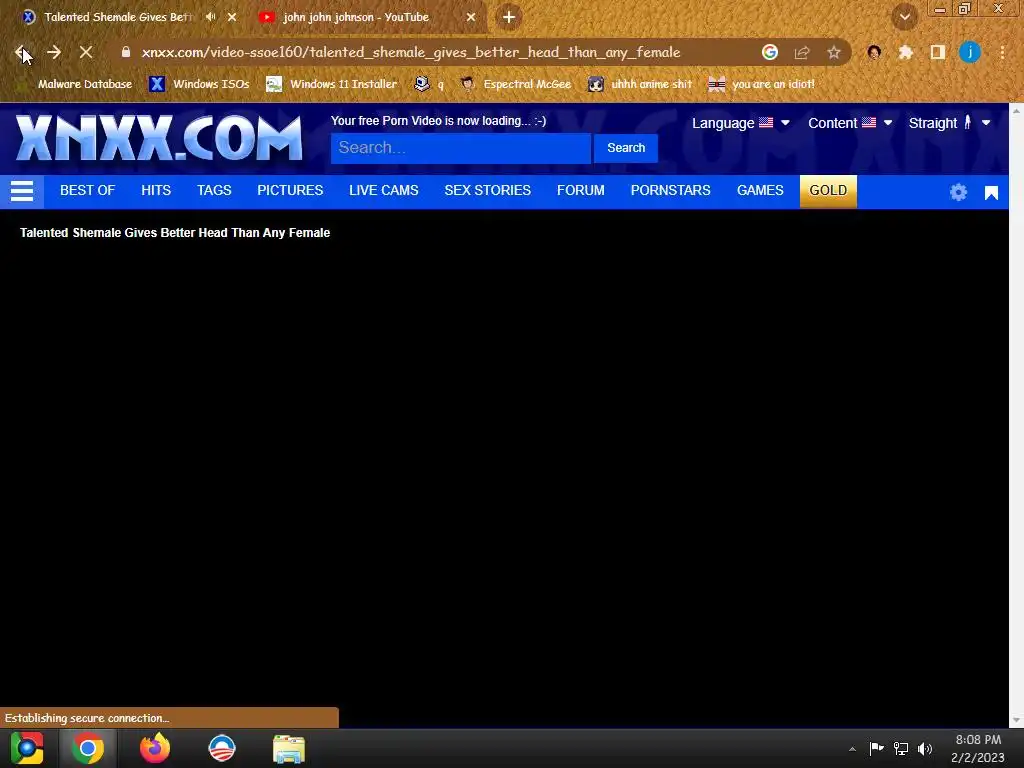
Task: Open 'you are an idiot!' bookmark
Action: pos(761,84)
